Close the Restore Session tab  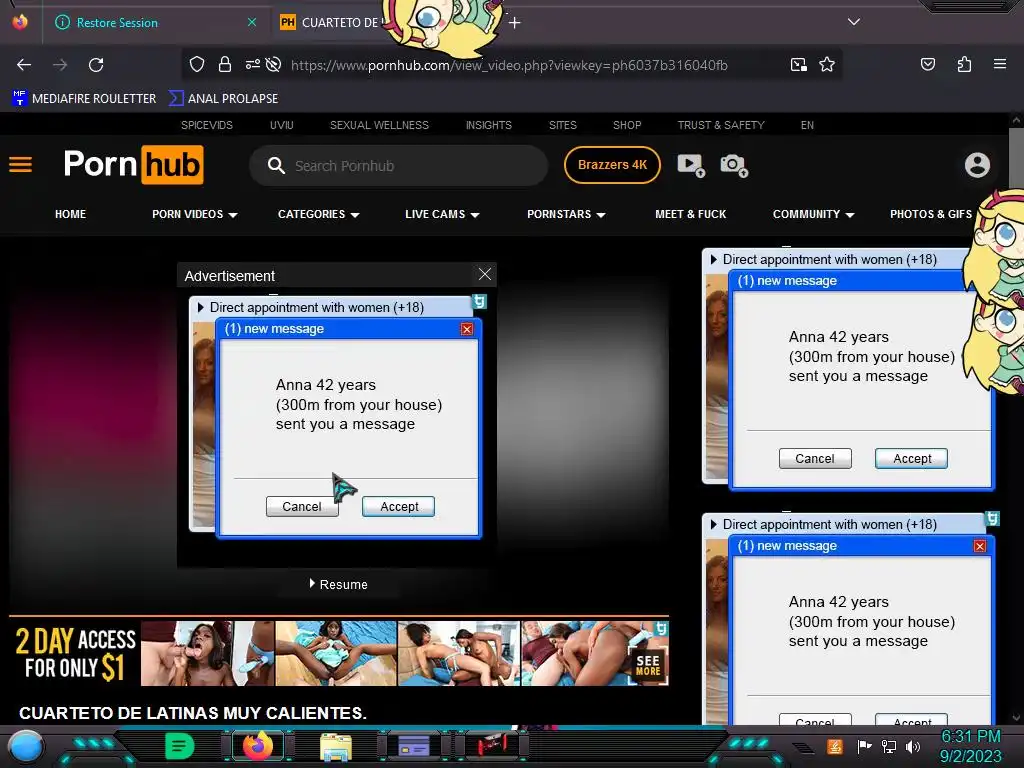(x=251, y=22)
